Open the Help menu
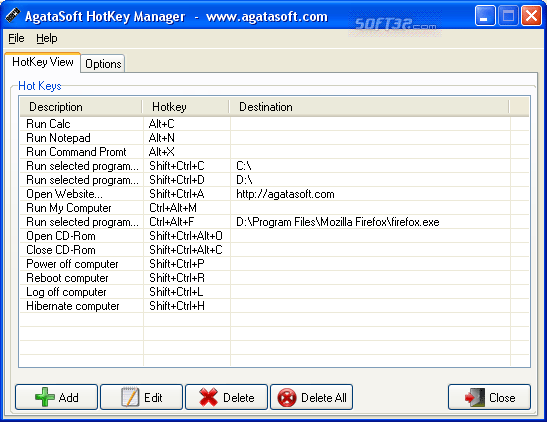 click(x=46, y=38)
